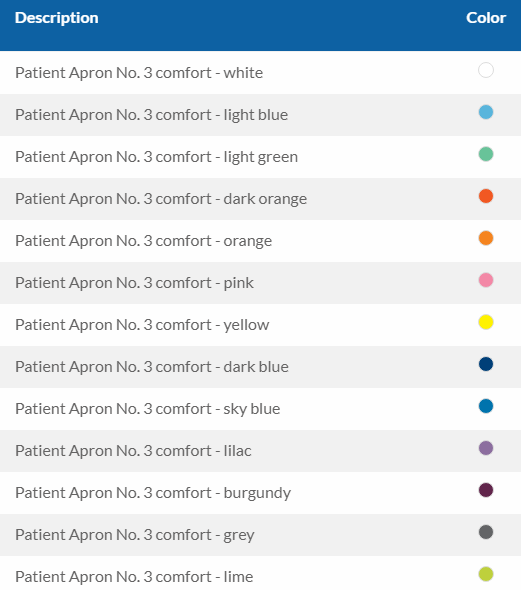Viewport: 521px width, 590px height.
Task: Click the comfort - lilac description text
Action: (204, 451)
